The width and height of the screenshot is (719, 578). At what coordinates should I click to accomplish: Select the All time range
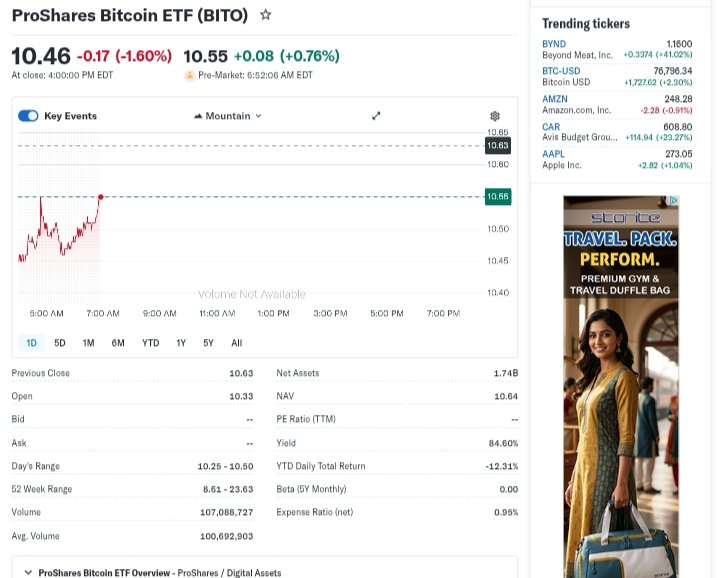236,343
